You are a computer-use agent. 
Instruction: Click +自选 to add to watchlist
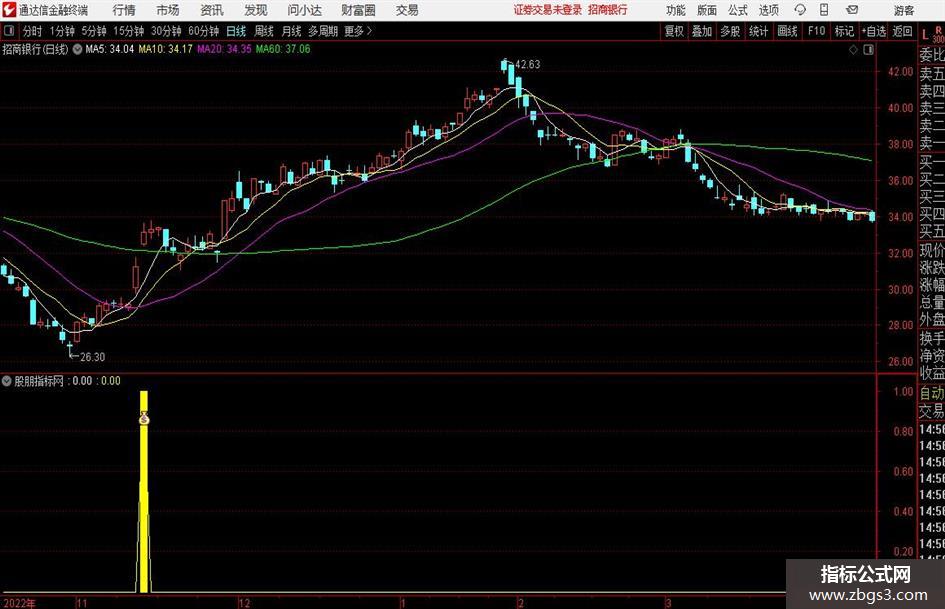point(874,31)
